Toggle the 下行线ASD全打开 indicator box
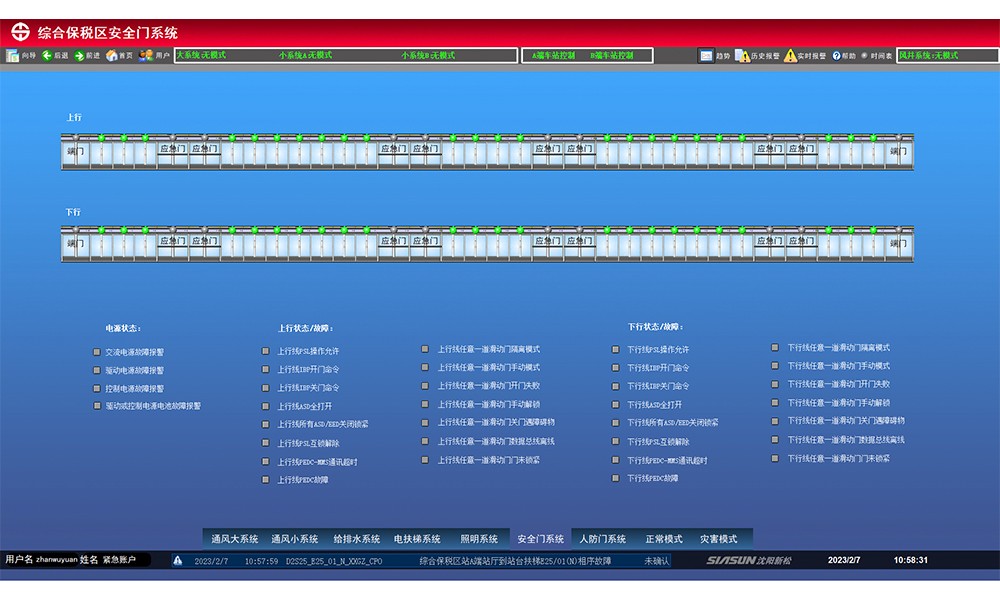The image size is (1000, 600). coord(616,405)
